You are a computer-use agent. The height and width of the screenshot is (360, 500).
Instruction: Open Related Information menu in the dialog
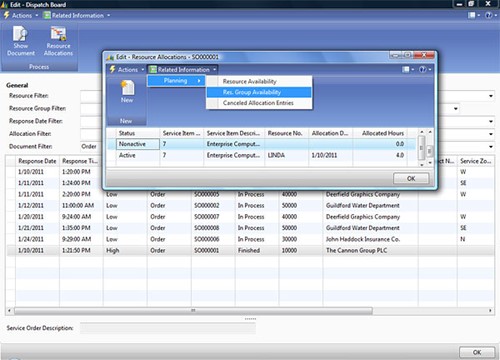click(183, 69)
